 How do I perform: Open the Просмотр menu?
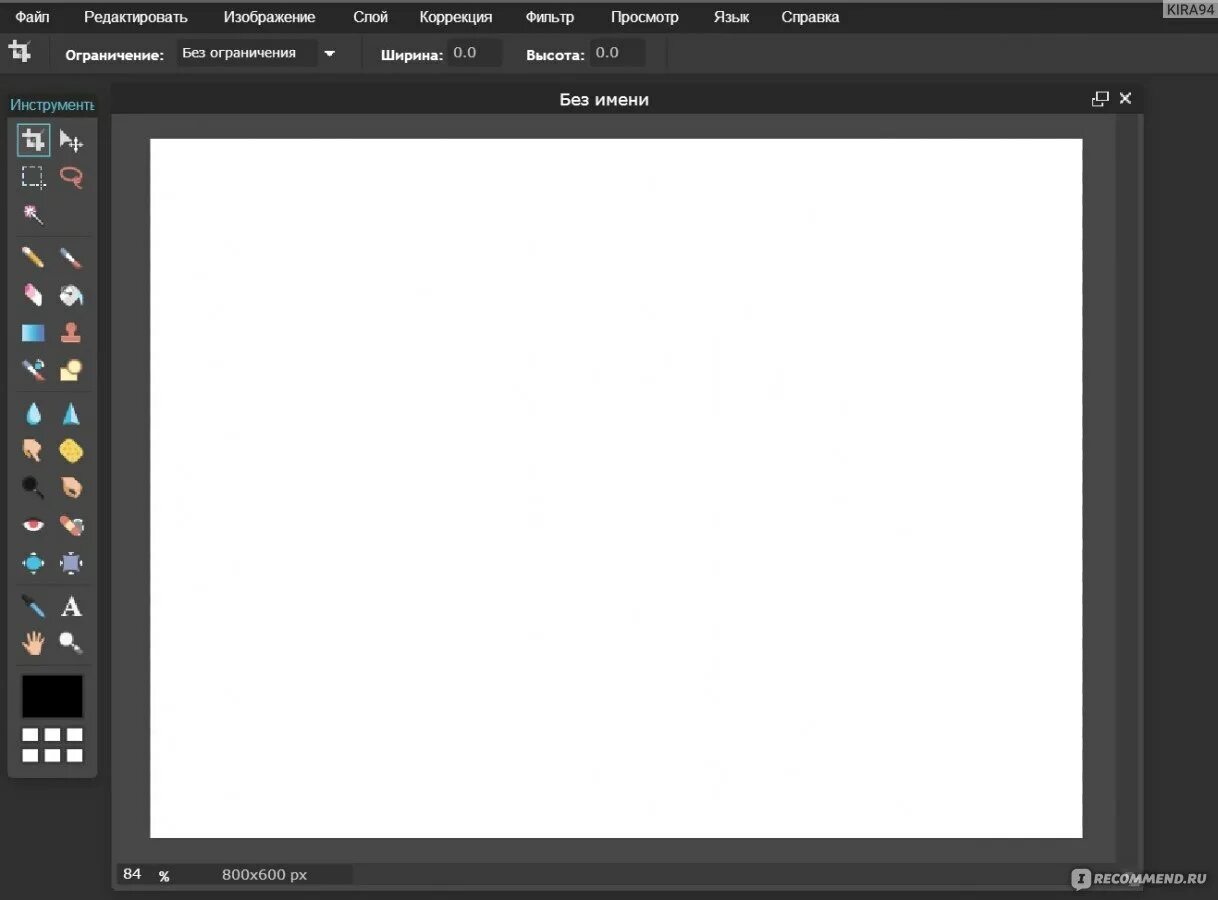click(x=644, y=17)
